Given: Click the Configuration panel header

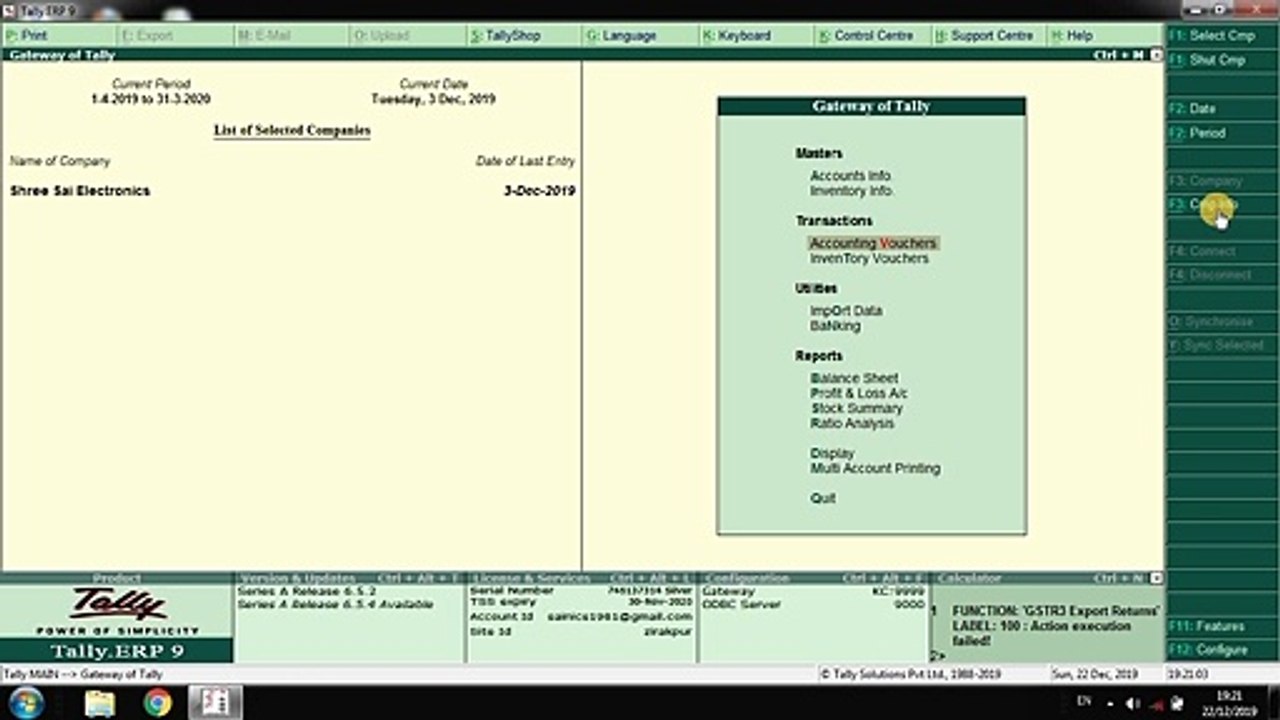Looking at the screenshot, I should pos(813,578).
